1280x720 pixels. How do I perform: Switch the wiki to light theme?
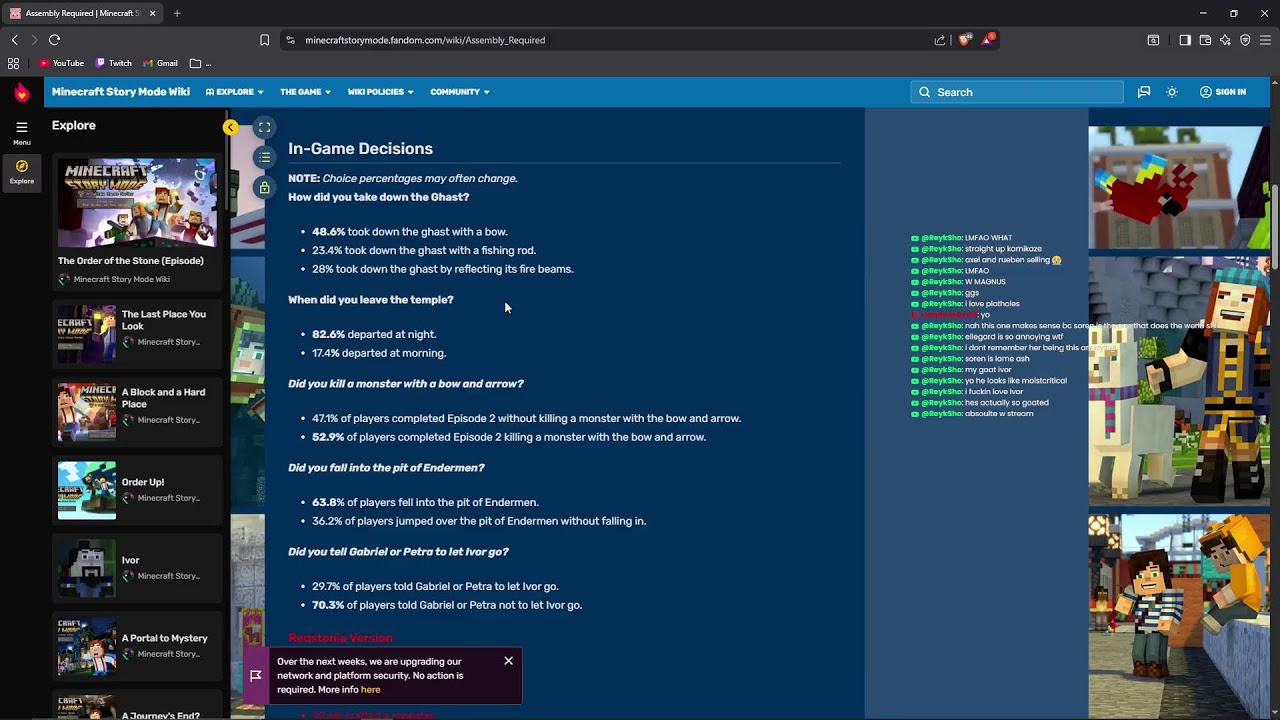[1172, 92]
